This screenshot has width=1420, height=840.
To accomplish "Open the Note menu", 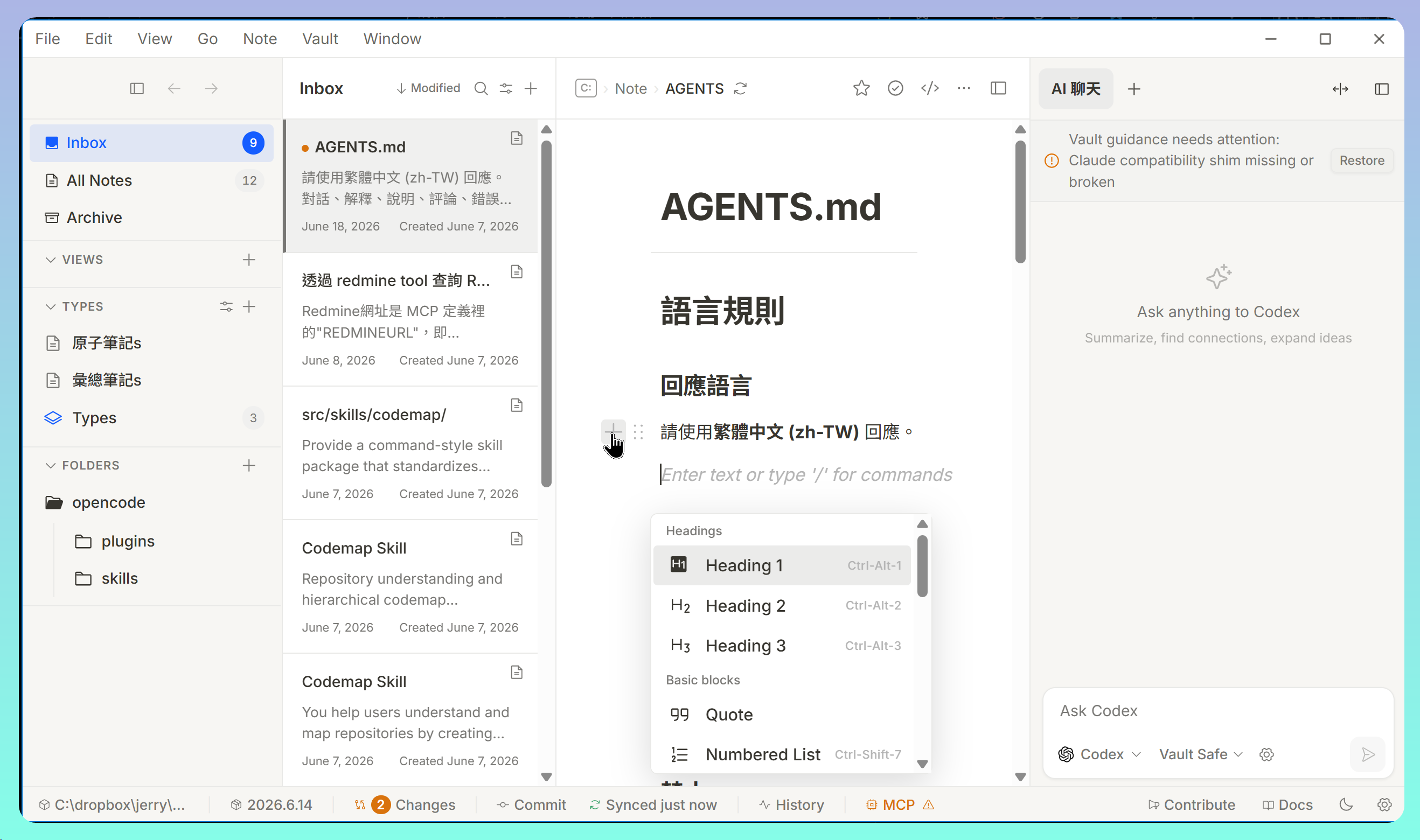I will 260,38.
